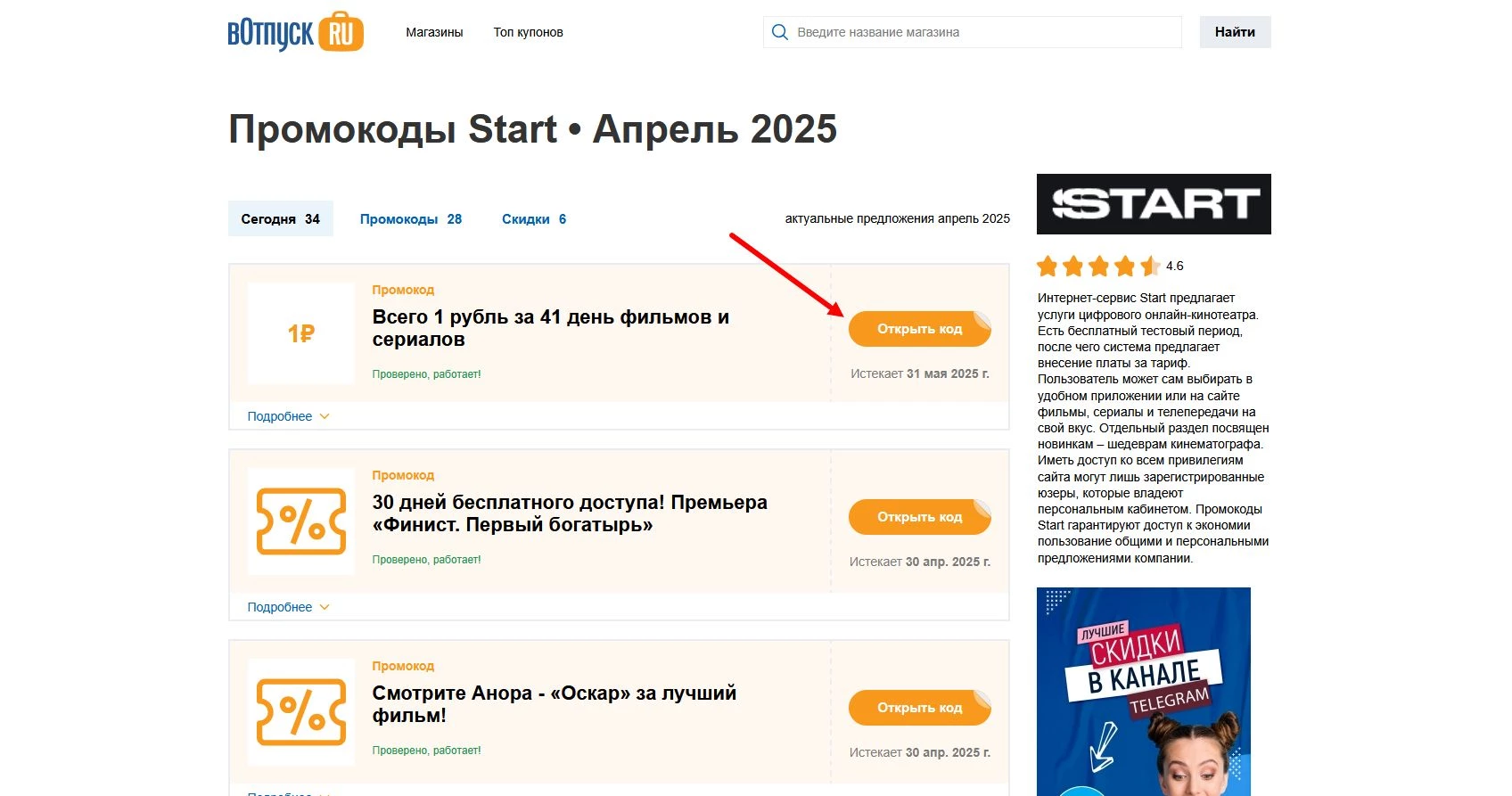Click the first rating star
This screenshot has height=796, width=1512.
pos(1047,266)
